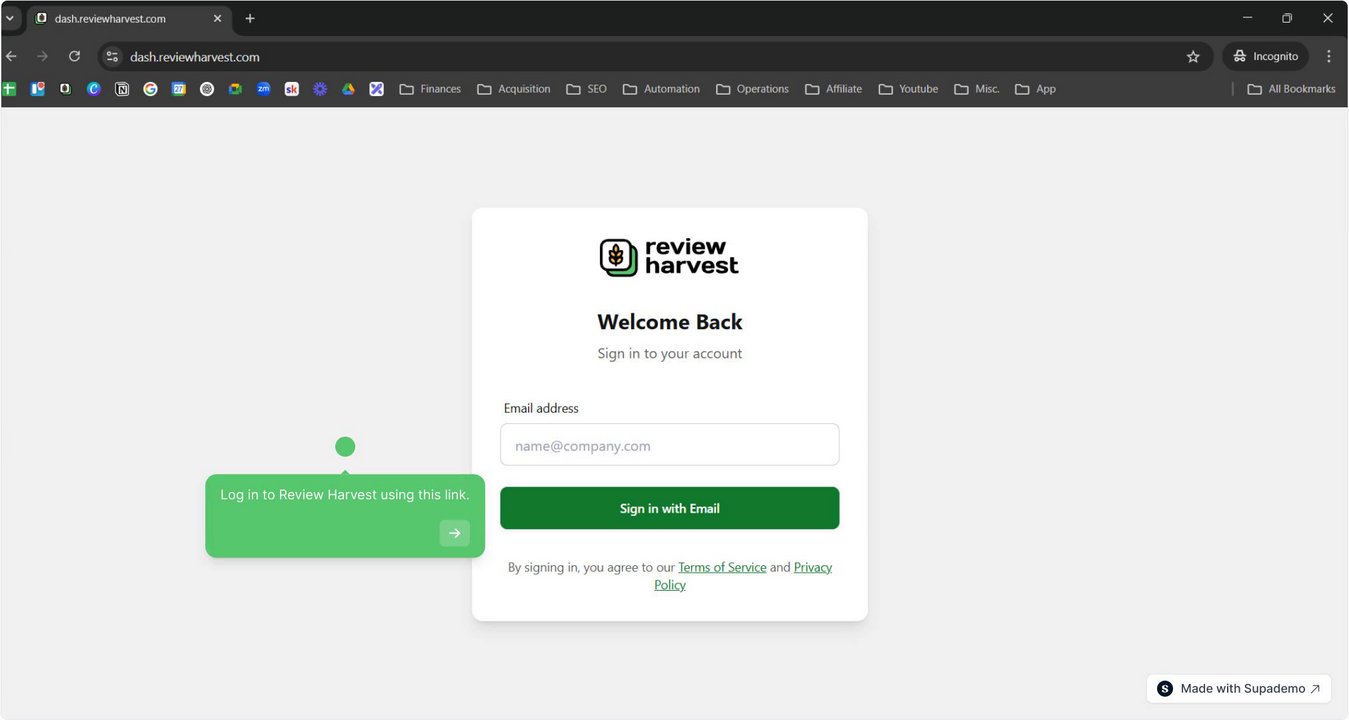The image size is (1349, 720).
Task: Open the Google Calendar bookmark icon
Action: (179, 89)
